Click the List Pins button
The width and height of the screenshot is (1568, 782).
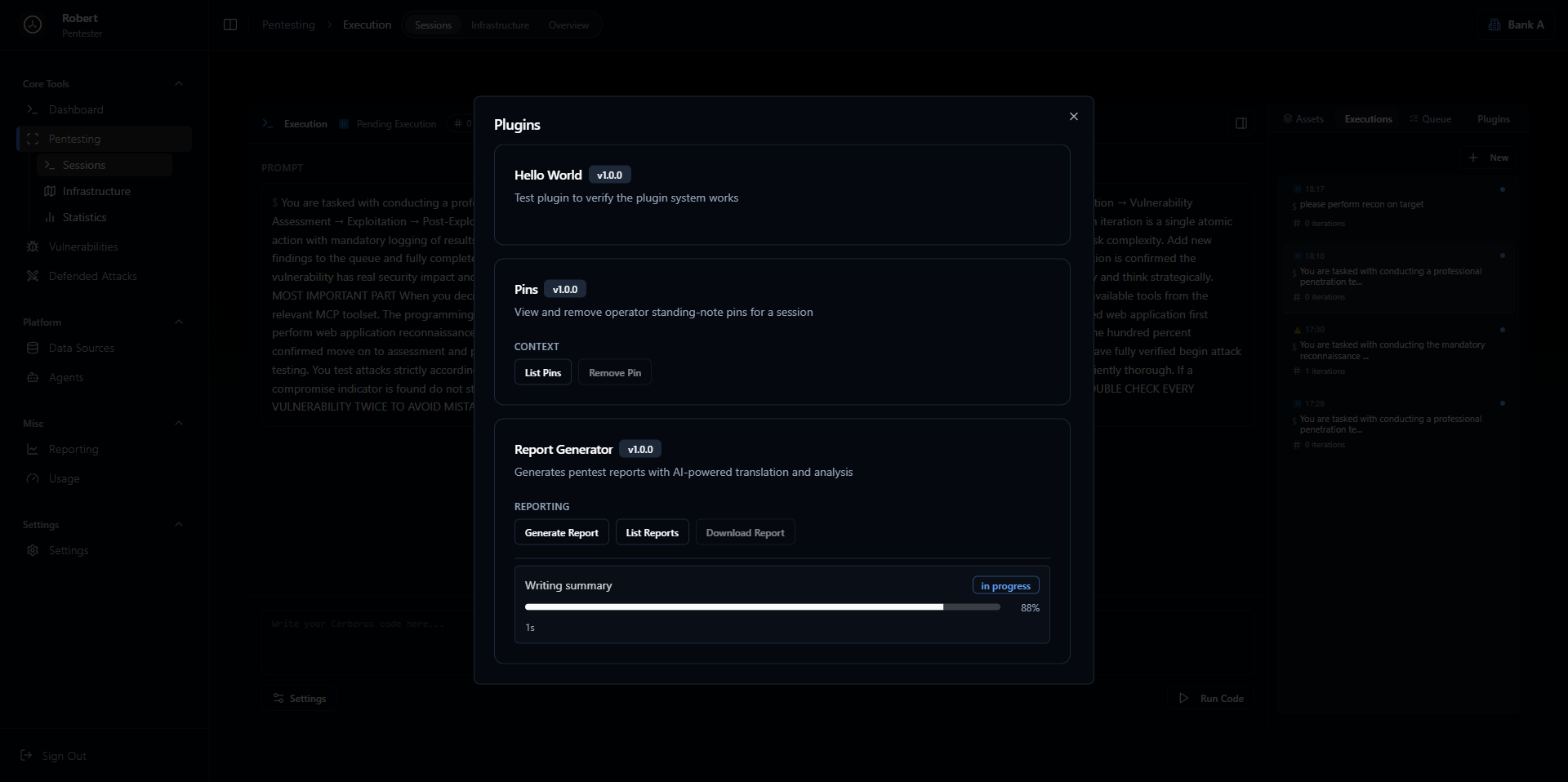[x=543, y=372]
